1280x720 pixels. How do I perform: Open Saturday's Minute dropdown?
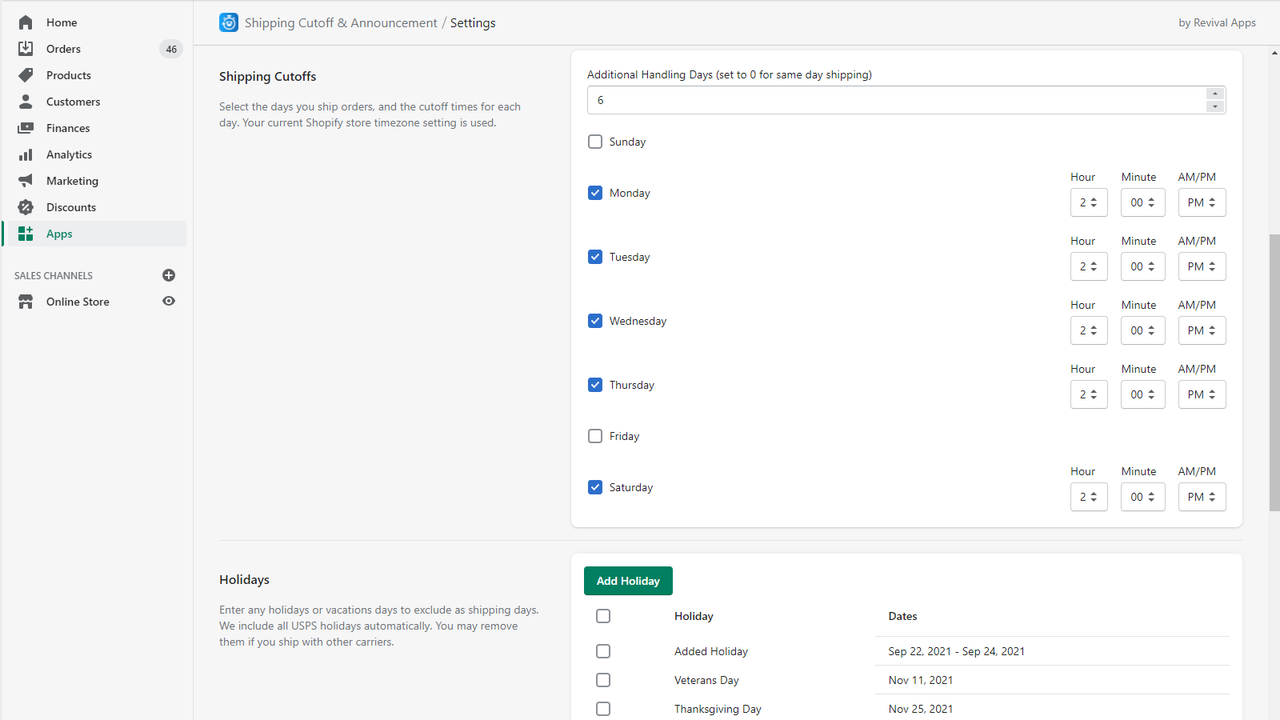click(x=1142, y=496)
